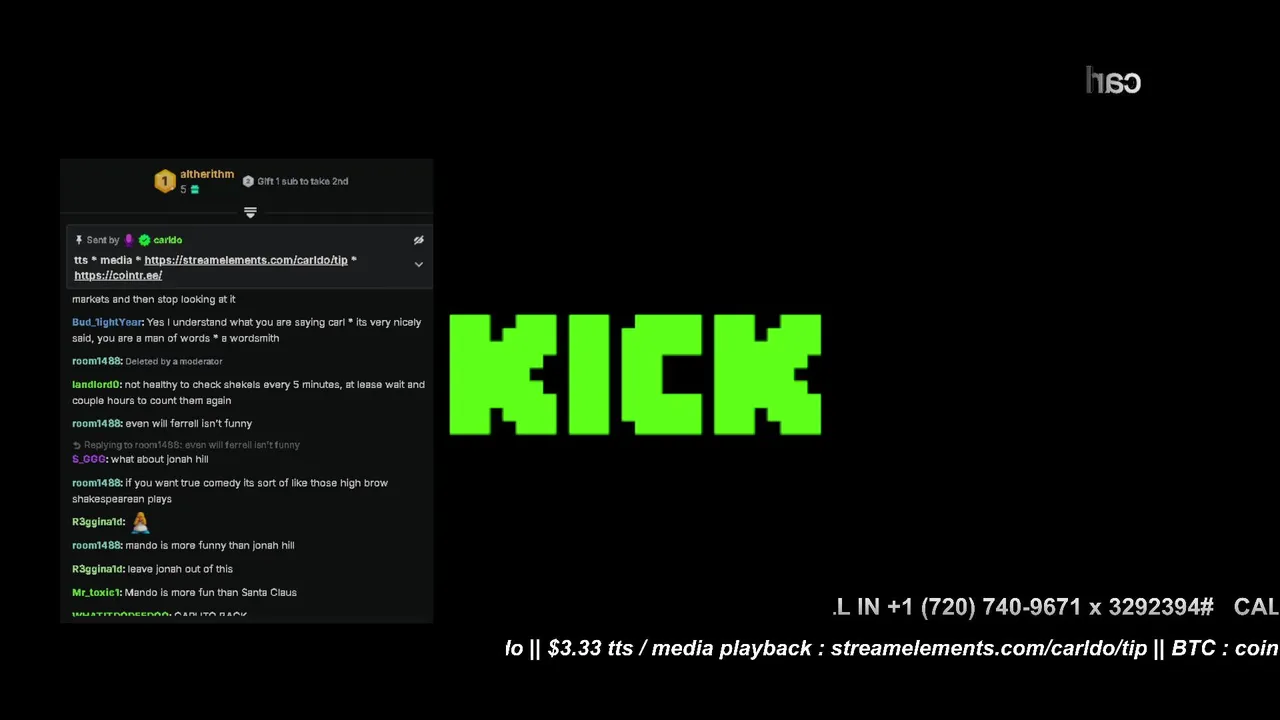Screen dimensions: 1280x720
Task: Click the silver rank 2 badge
Action: [x=248, y=181]
